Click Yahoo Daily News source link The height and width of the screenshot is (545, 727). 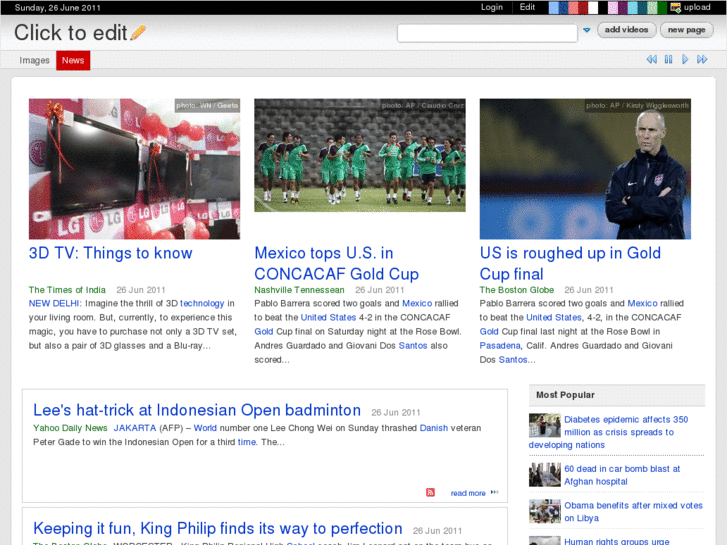point(70,428)
